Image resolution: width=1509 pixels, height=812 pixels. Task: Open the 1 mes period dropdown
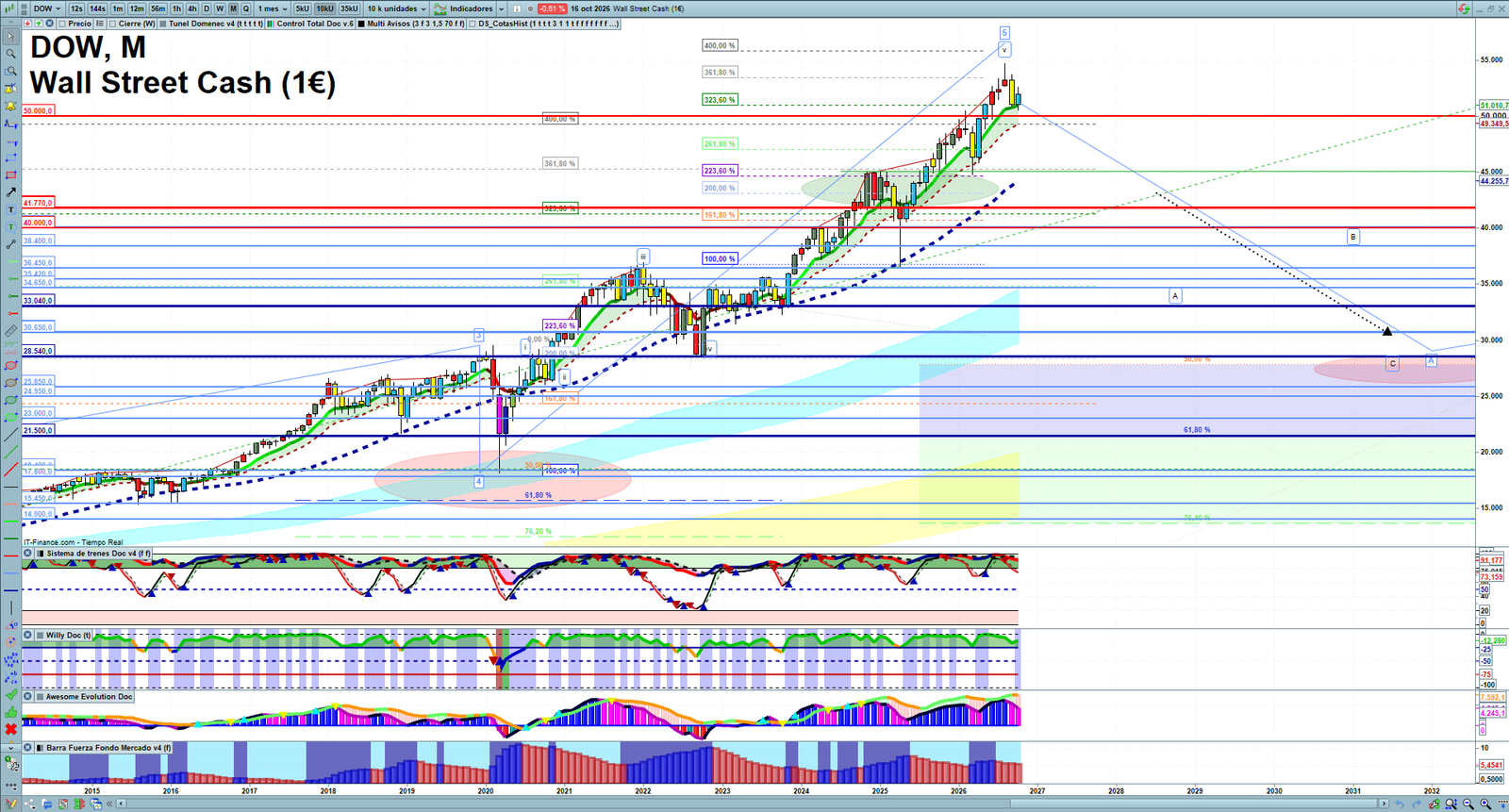click(273, 8)
